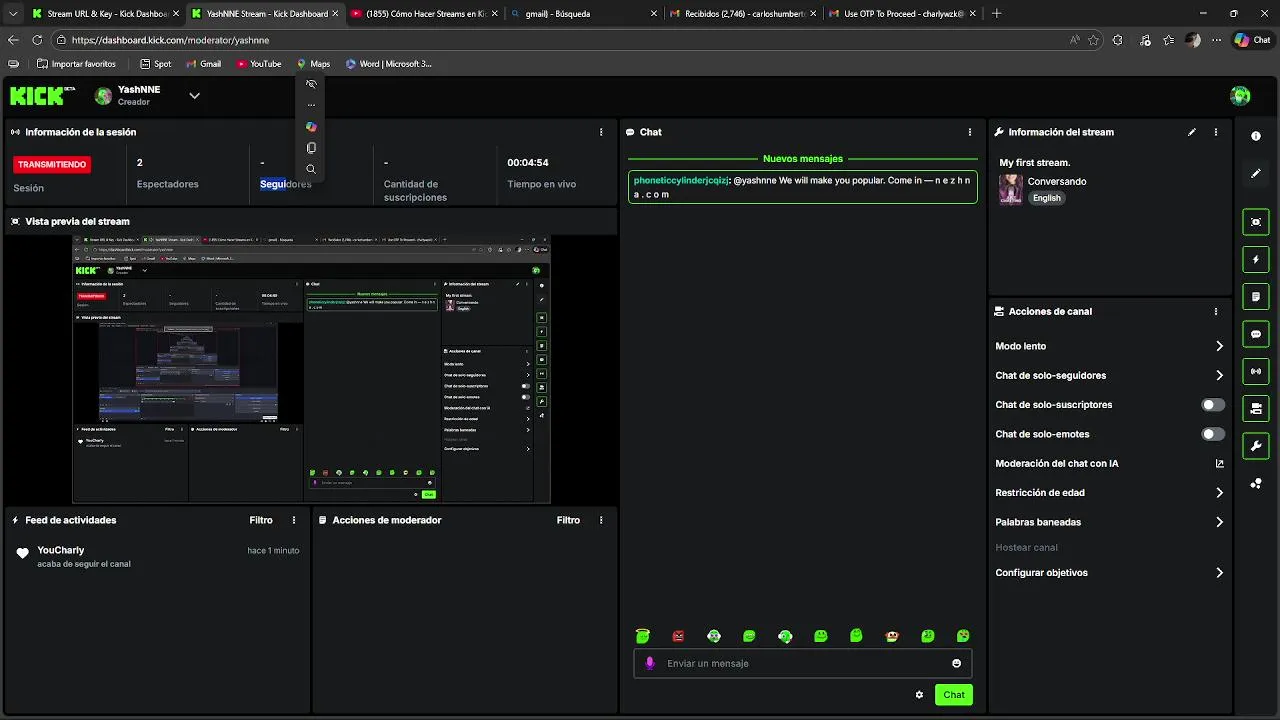Screen dimensions: 1280x720
Task: Open the YouTube bookmark
Action: 259,64
